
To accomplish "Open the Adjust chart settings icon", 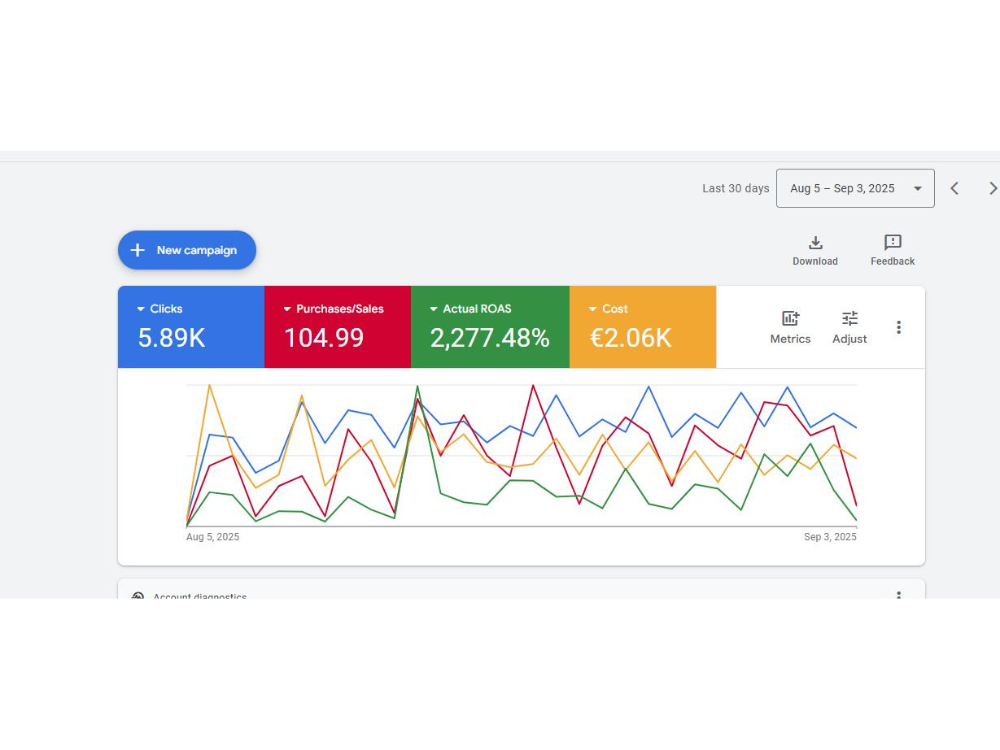I will pos(849,318).
